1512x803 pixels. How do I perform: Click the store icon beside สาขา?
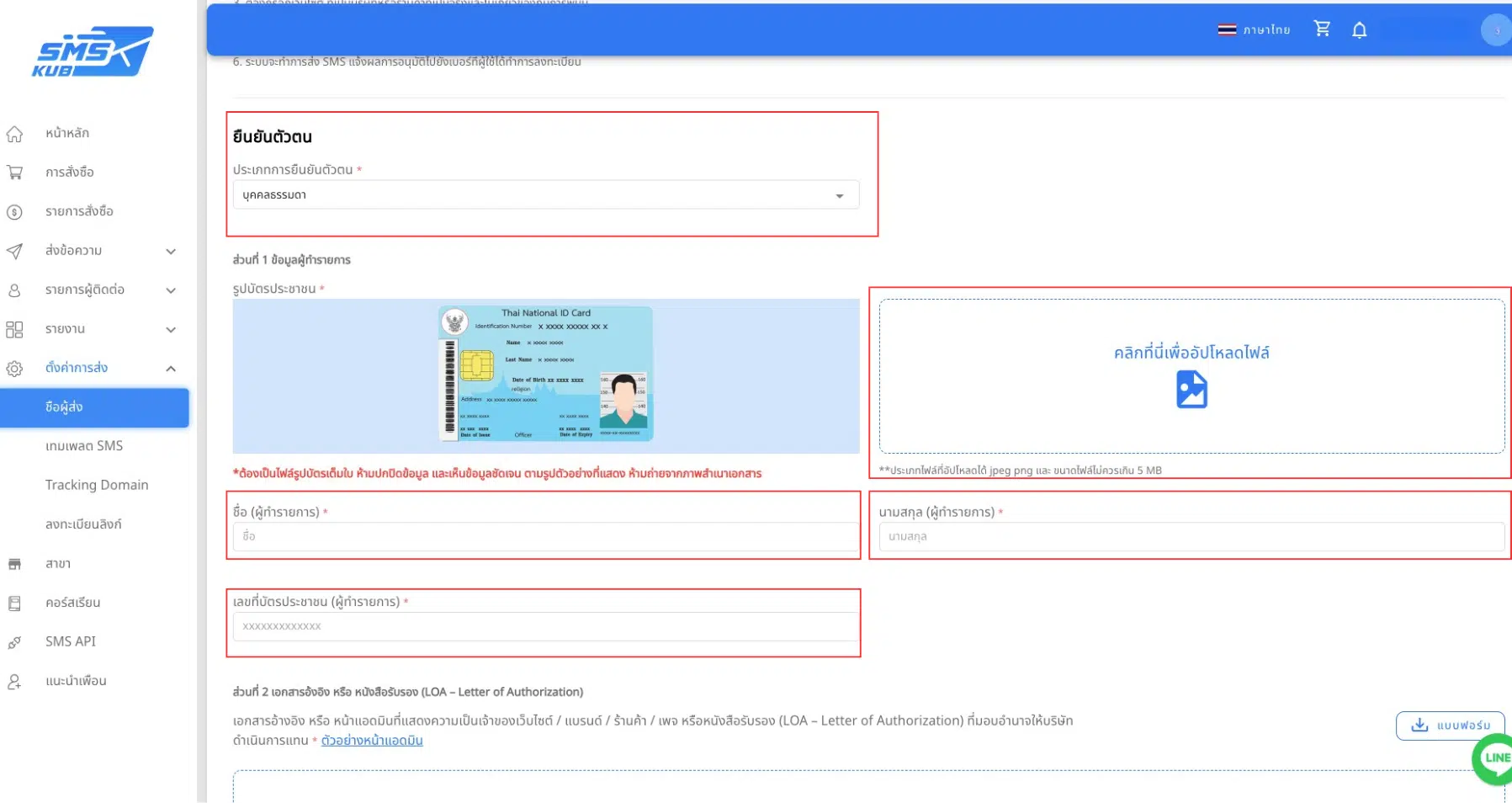14,564
